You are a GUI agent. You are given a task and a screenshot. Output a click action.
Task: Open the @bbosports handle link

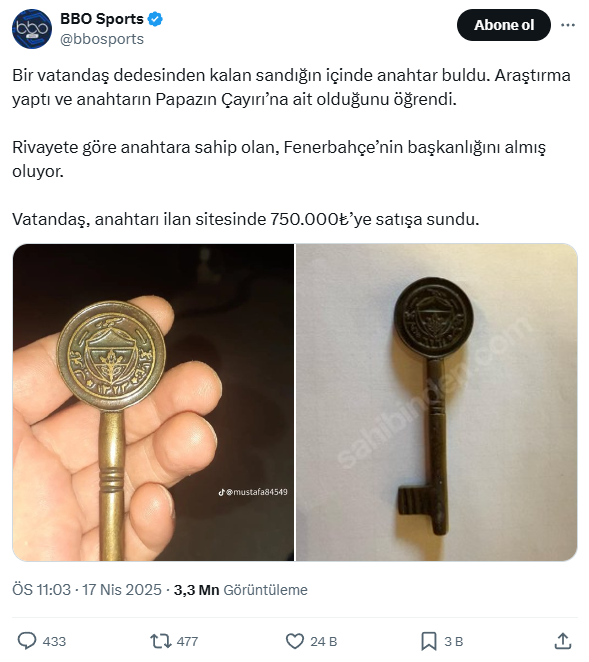102,39
